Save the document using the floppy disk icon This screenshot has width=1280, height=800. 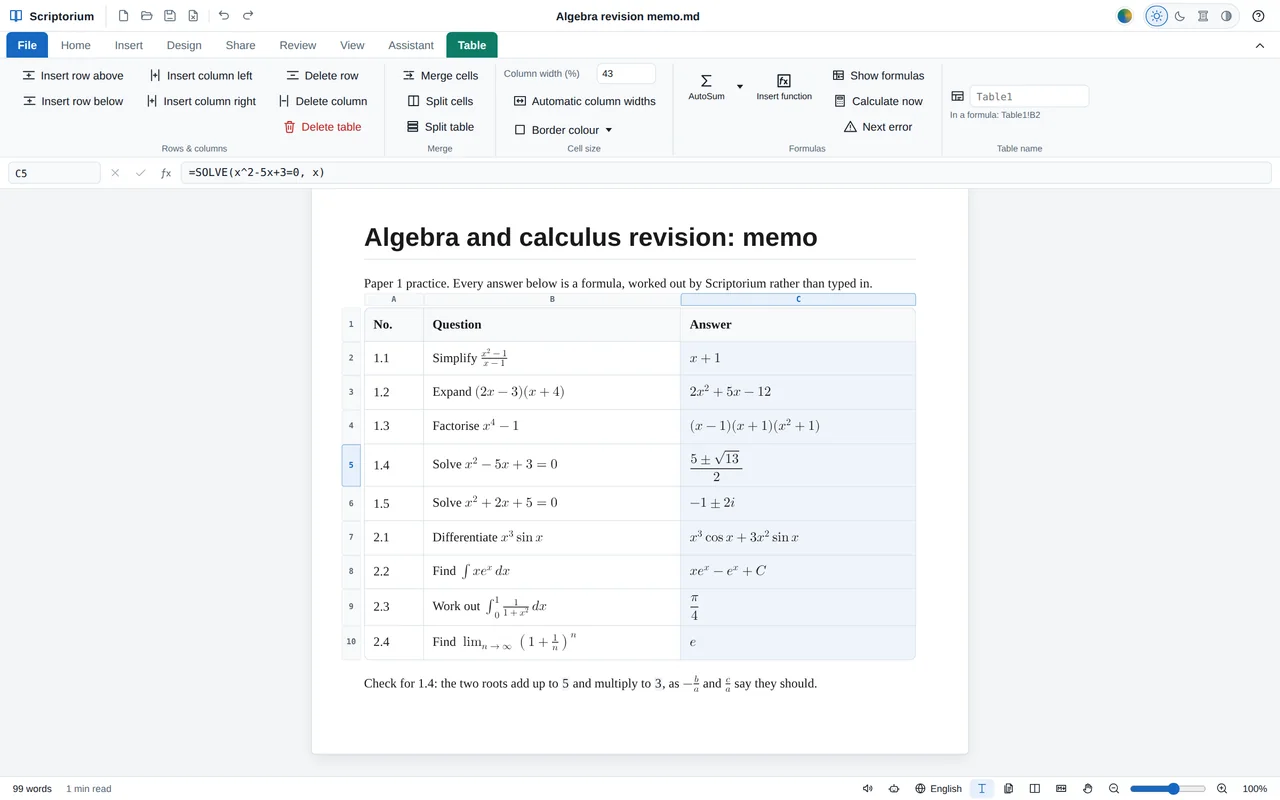point(170,16)
